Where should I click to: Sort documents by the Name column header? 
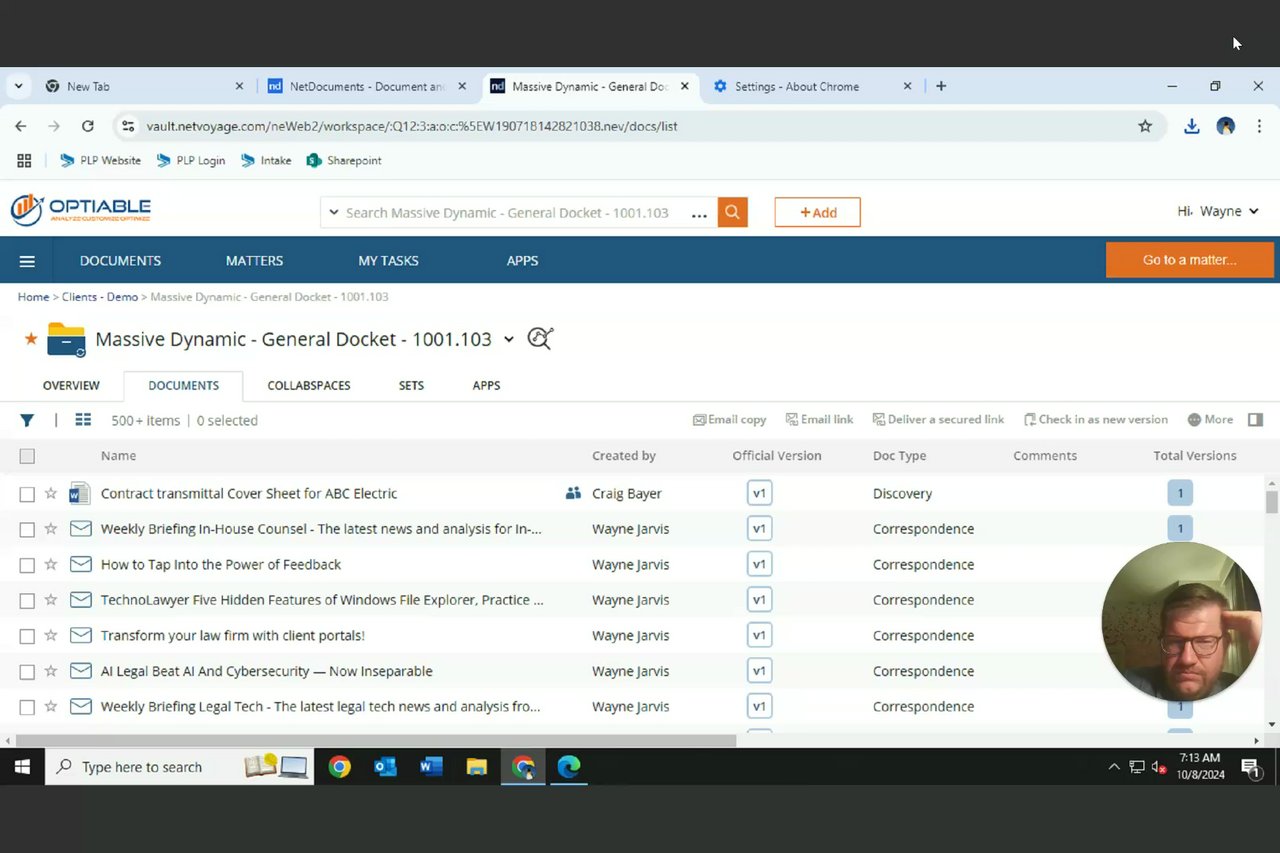point(118,456)
